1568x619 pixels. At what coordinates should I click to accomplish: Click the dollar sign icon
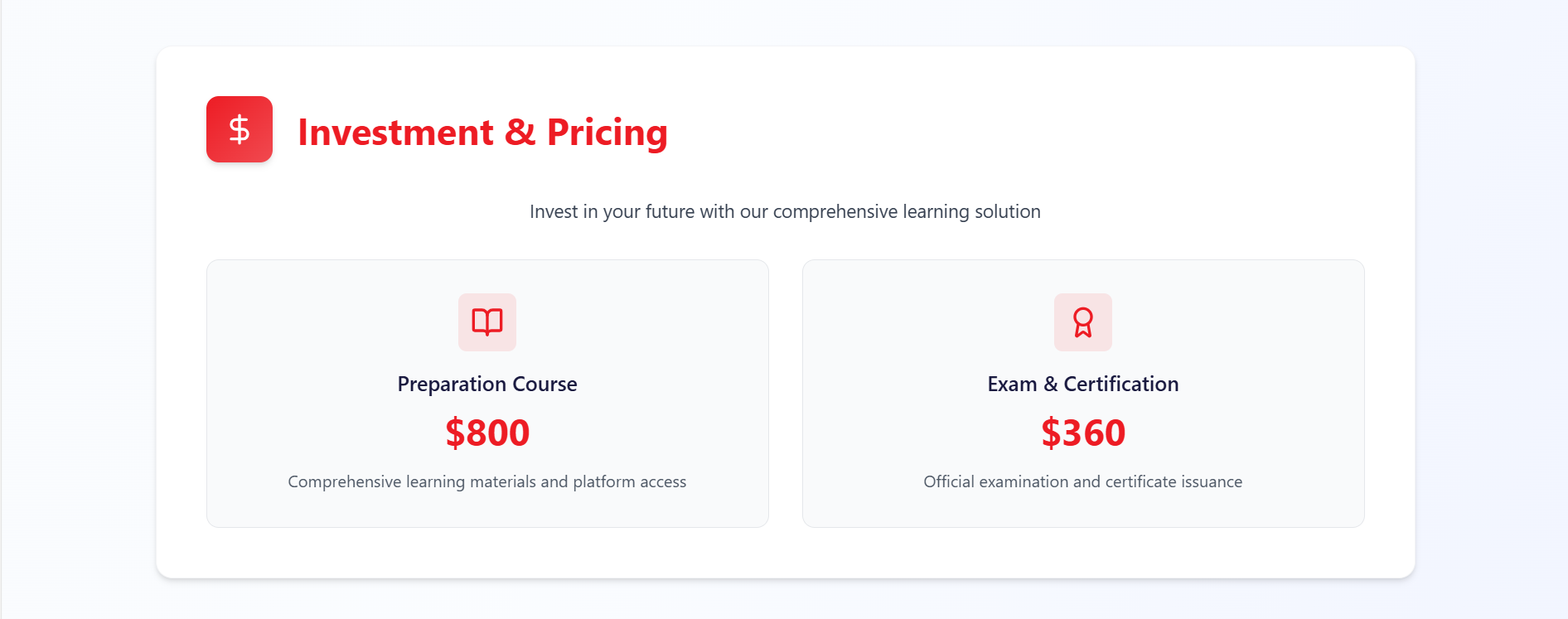tap(240, 129)
